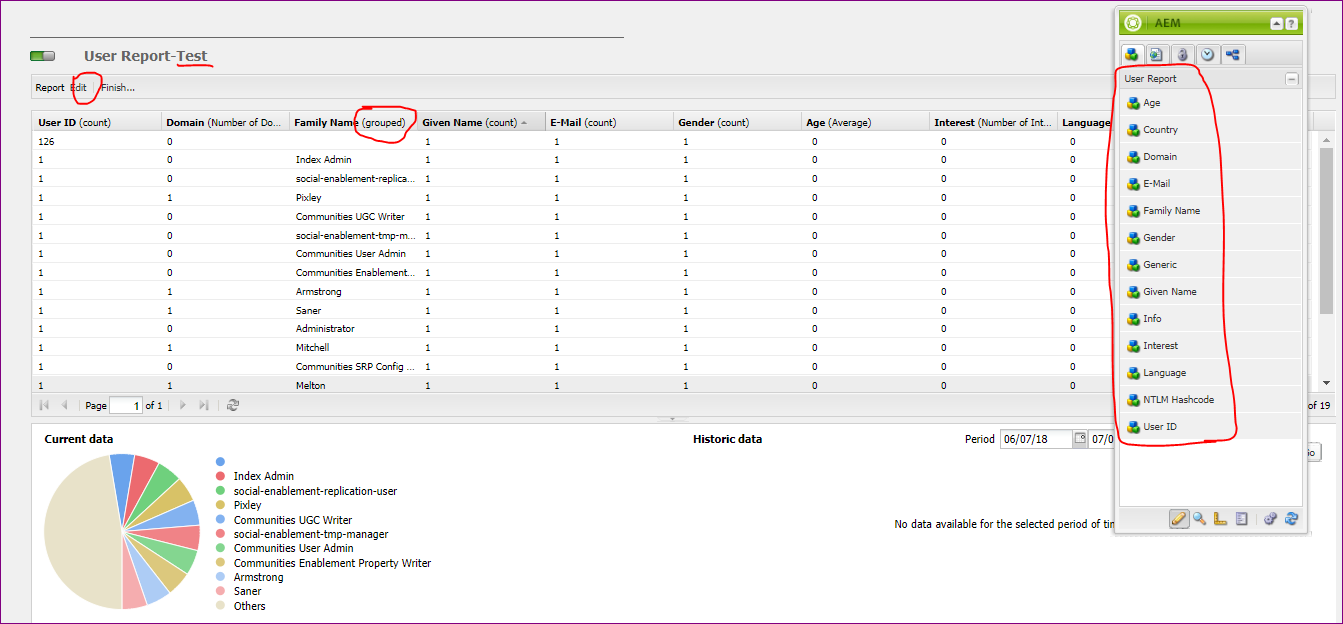The width and height of the screenshot is (1343, 624).
Task: Open help with the question mark icon
Action: click(1289, 22)
